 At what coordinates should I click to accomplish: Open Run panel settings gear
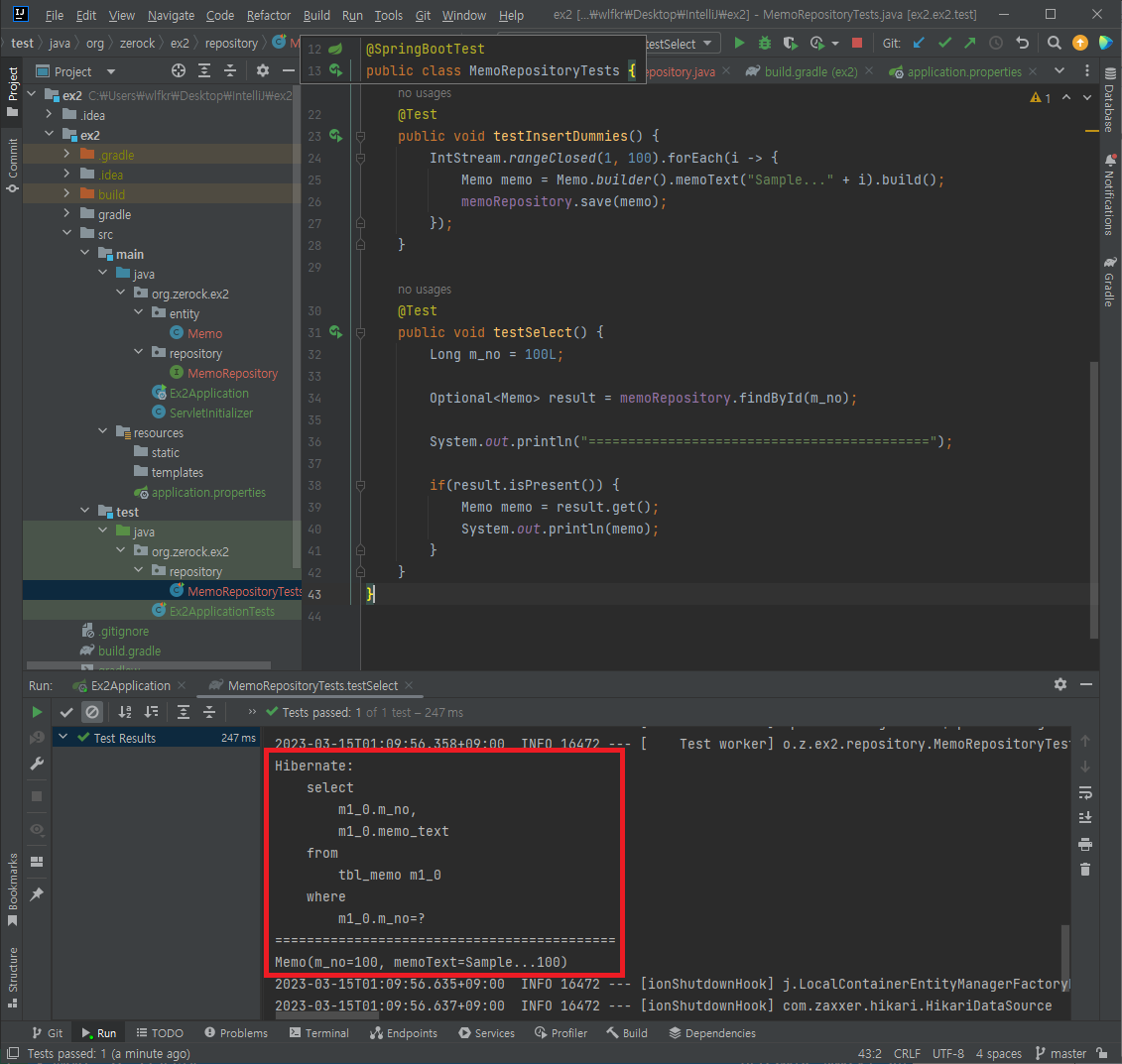(x=1060, y=684)
